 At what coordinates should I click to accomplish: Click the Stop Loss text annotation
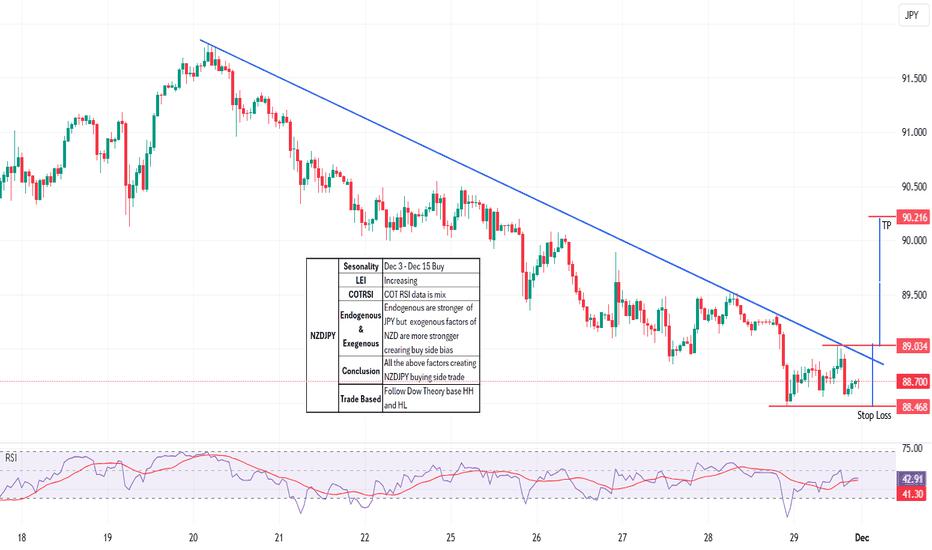point(874,416)
